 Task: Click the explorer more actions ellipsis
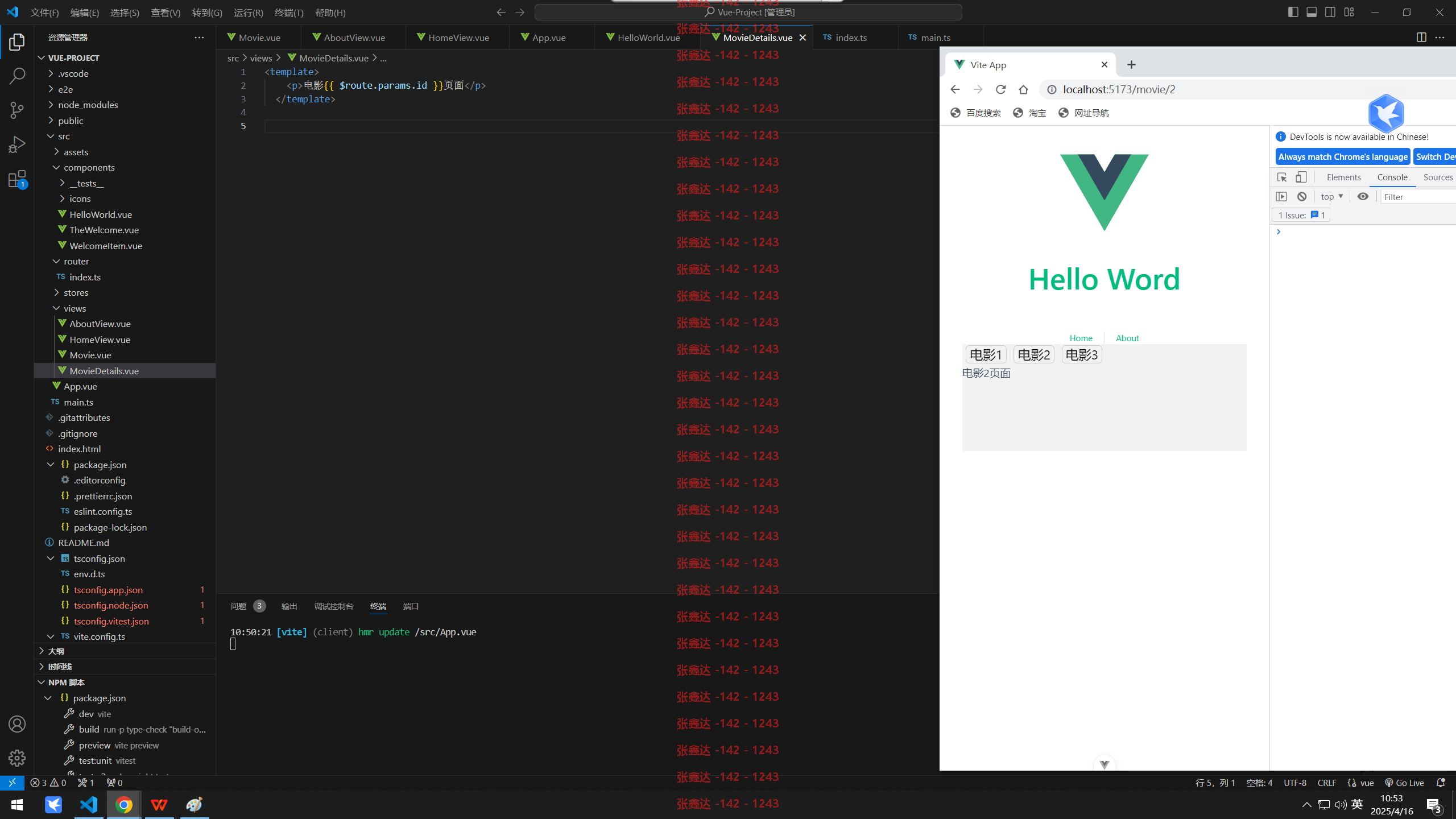point(199,38)
